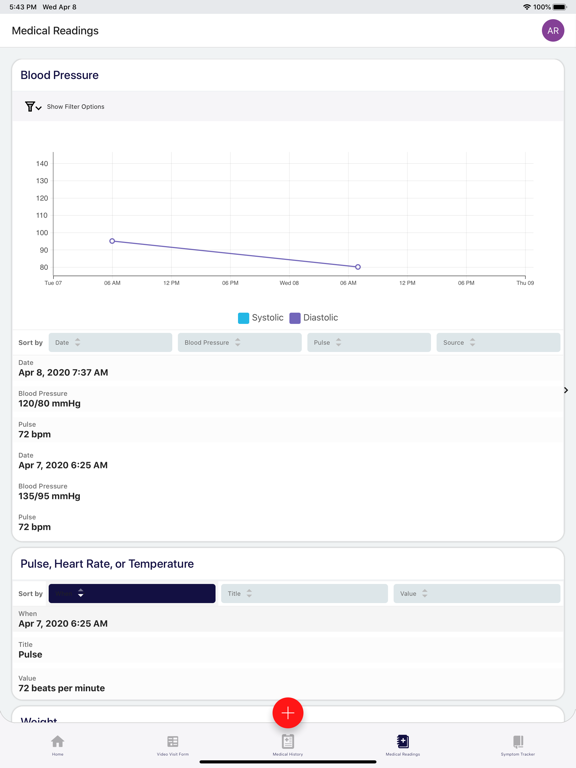This screenshot has width=576, height=768.
Task: Click the diastolic data point at 80
Action: pyautogui.click(x=358, y=267)
